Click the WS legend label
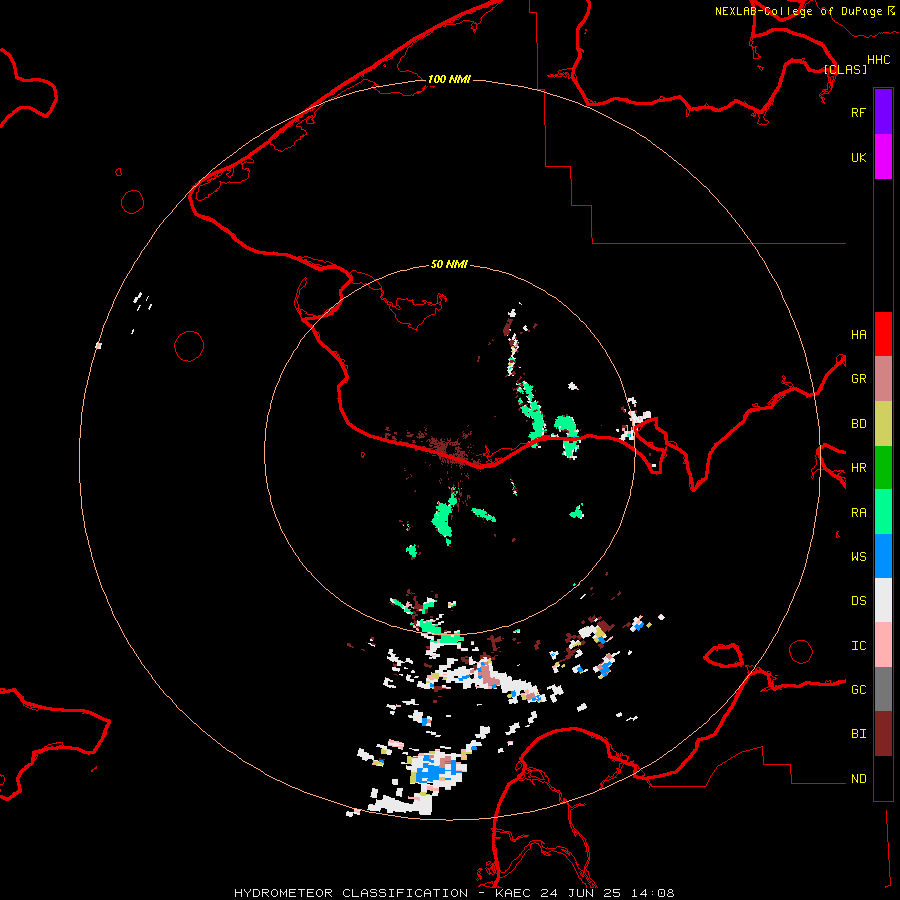900x900 pixels. pyautogui.click(x=858, y=557)
